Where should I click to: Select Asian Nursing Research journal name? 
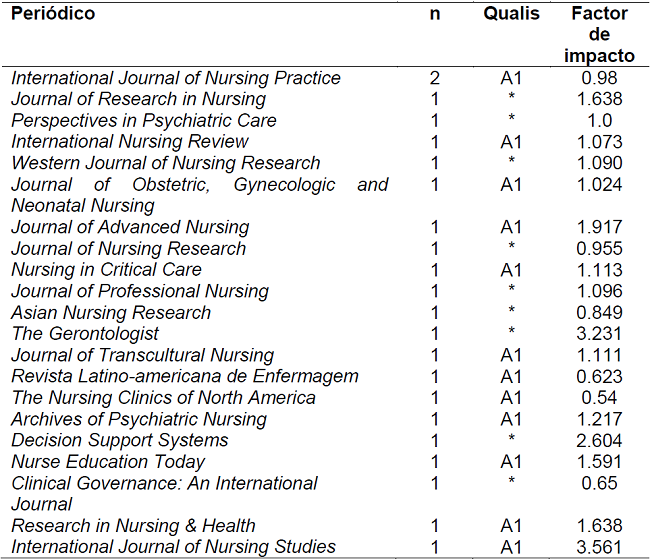pyautogui.click(x=111, y=313)
